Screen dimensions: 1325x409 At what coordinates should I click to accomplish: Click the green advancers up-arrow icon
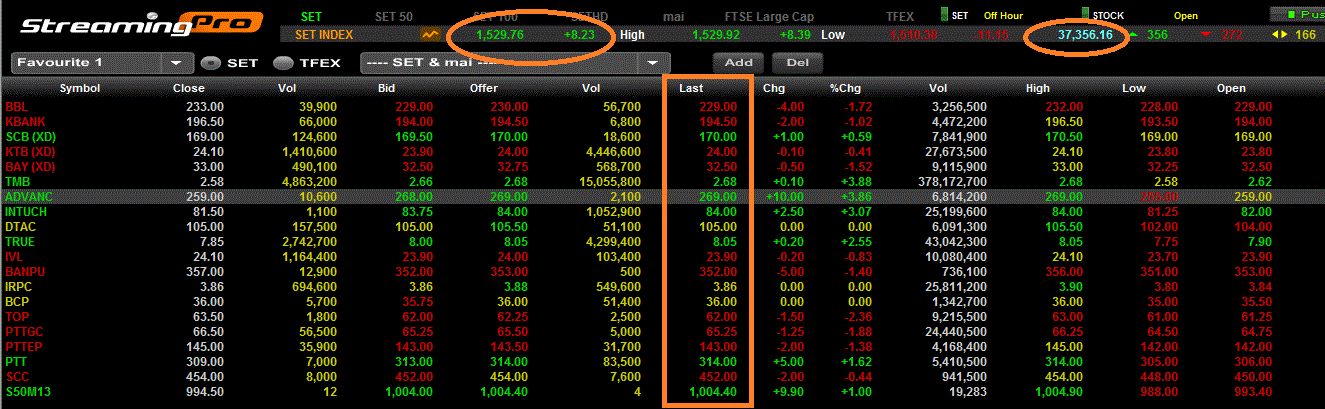(x=1132, y=35)
